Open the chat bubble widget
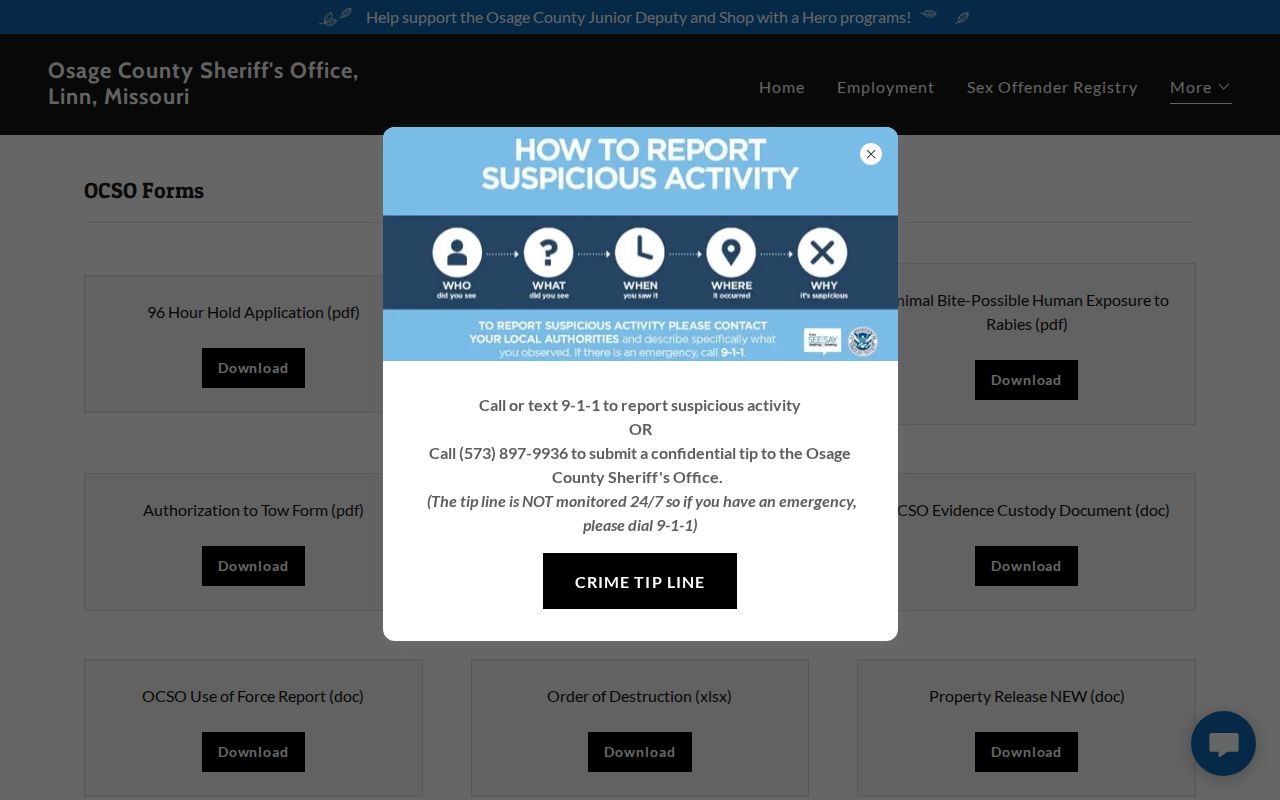1280x800 pixels. (1223, 744)
